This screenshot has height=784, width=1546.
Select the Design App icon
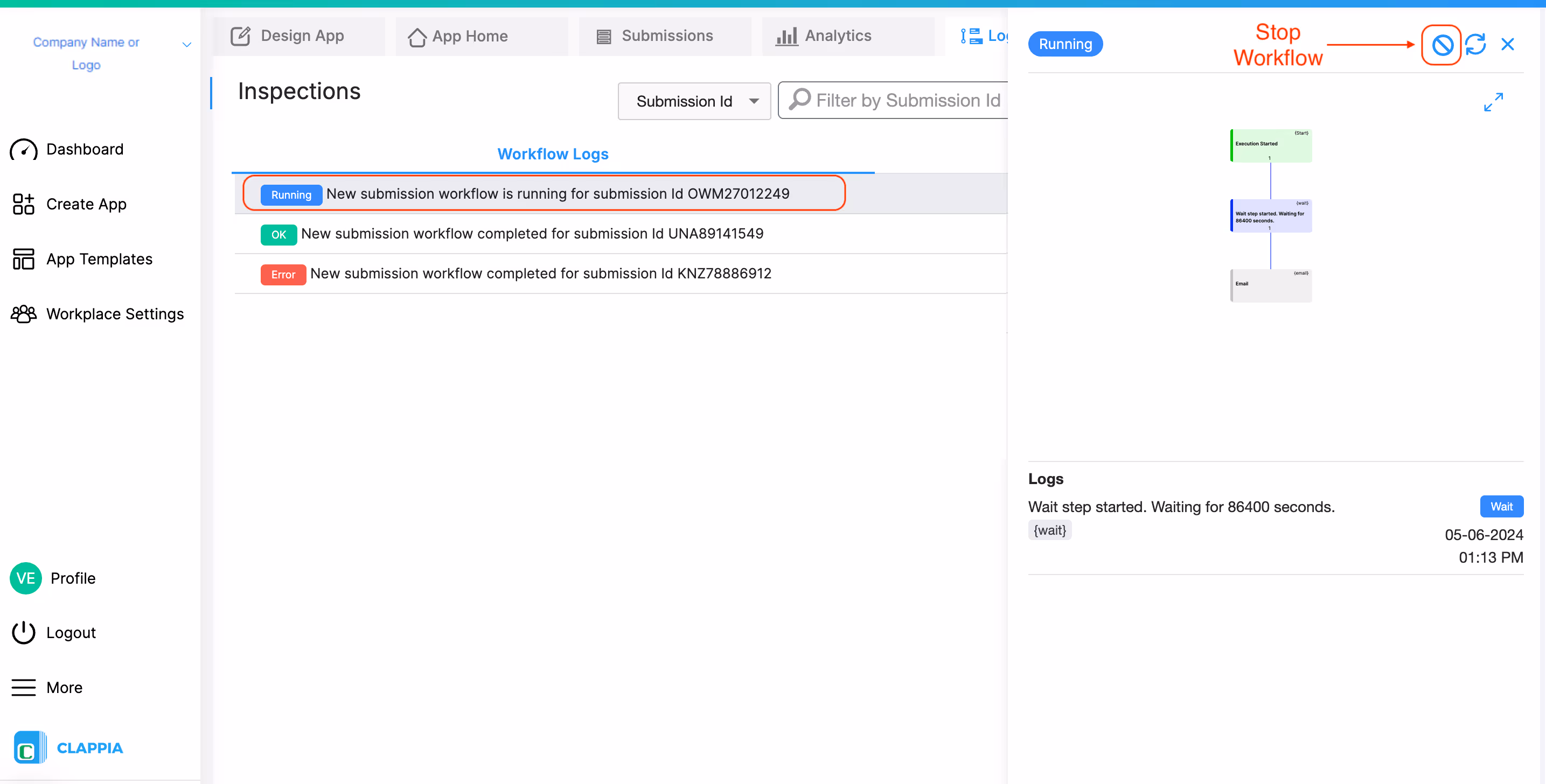coord(241,36)
